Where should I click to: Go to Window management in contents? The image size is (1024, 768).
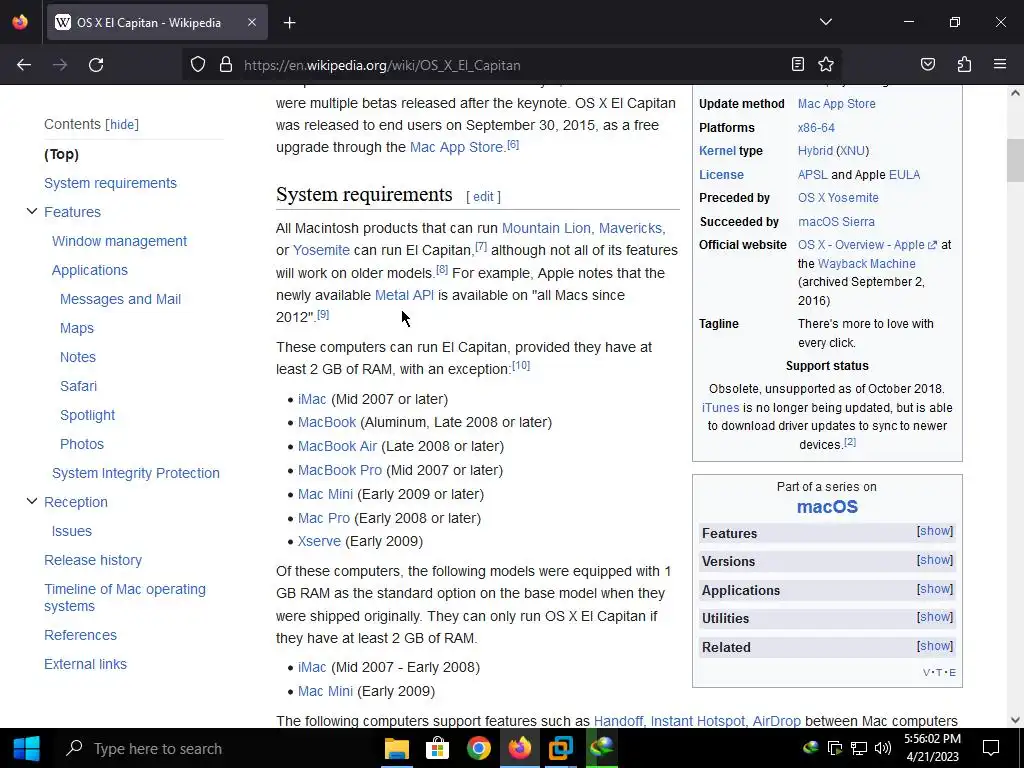[x=120, y=241]
